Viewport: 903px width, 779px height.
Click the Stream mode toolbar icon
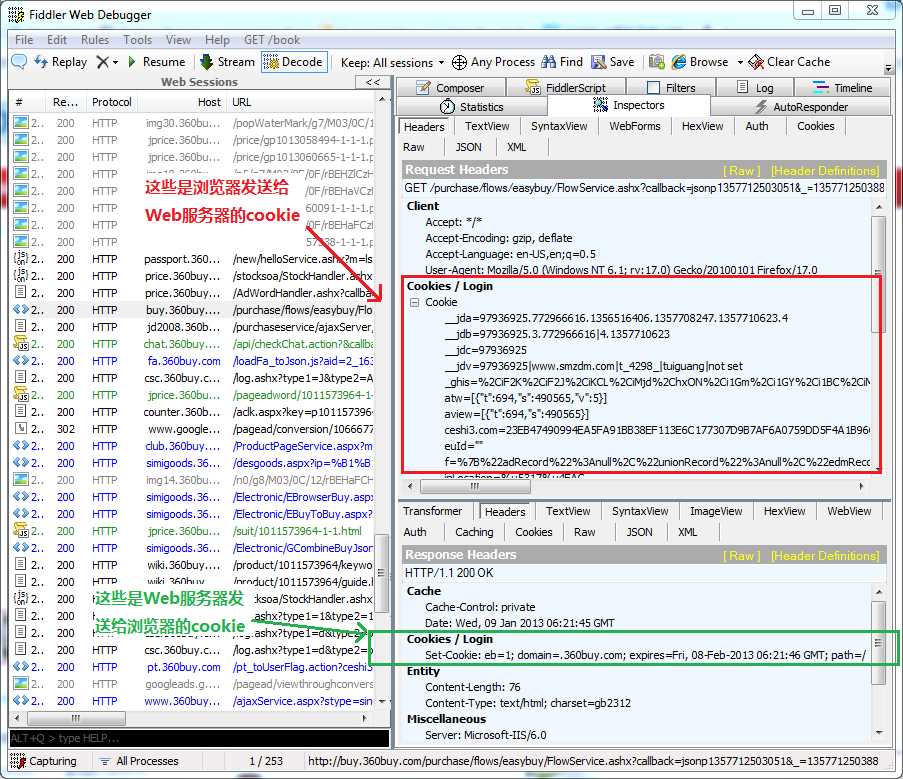[206, 62]
